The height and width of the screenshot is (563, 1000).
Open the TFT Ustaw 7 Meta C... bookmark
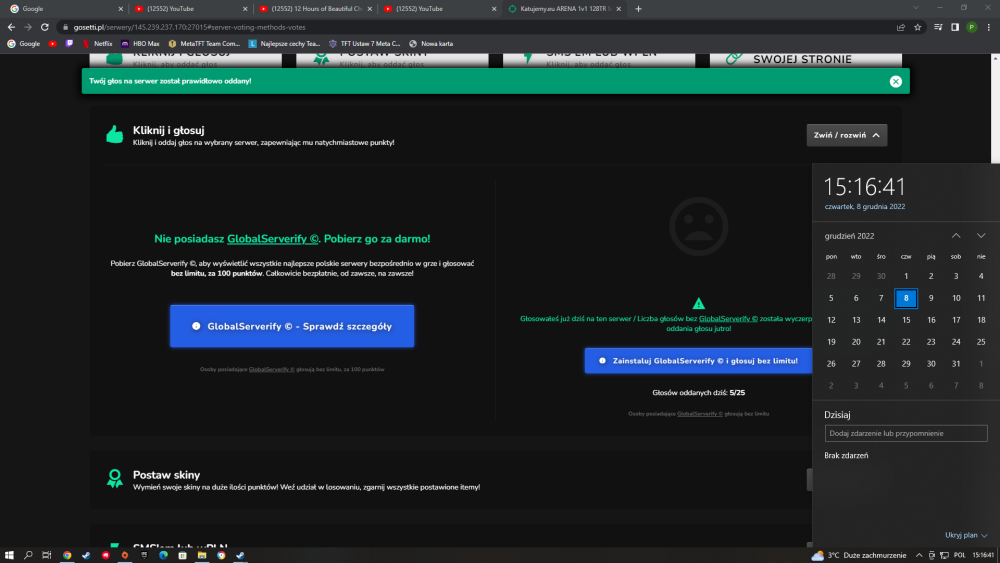click(x=364, y=44)
